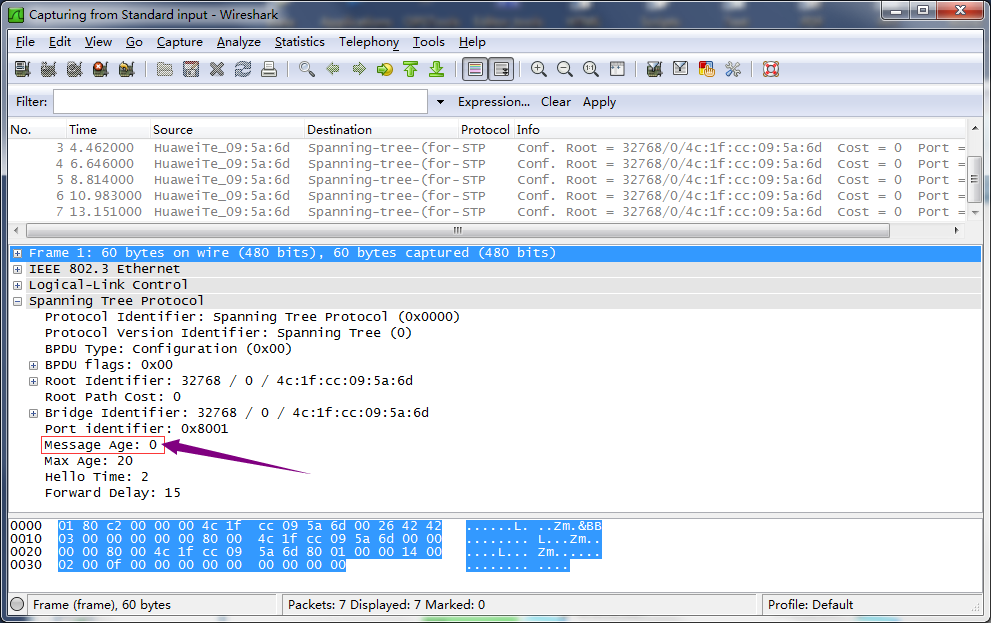Open the Filter history dropdown arrow
The height and width of the screenshot is (623, 991).
pos(441,102)
